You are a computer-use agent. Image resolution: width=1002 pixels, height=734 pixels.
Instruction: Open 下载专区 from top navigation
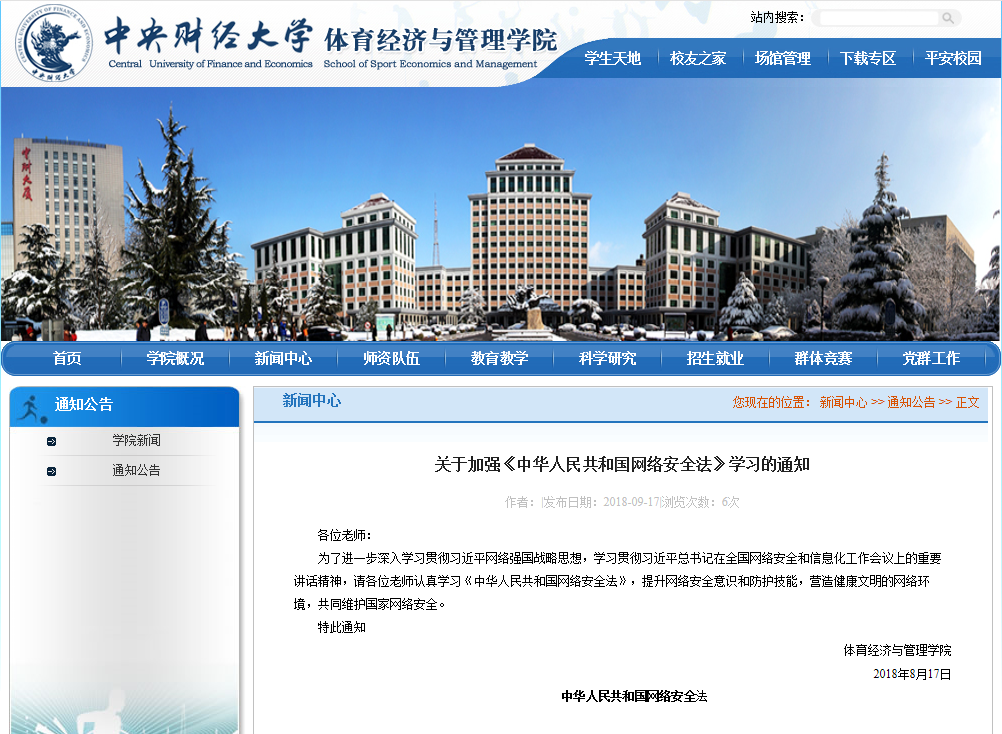pos(869,57)
